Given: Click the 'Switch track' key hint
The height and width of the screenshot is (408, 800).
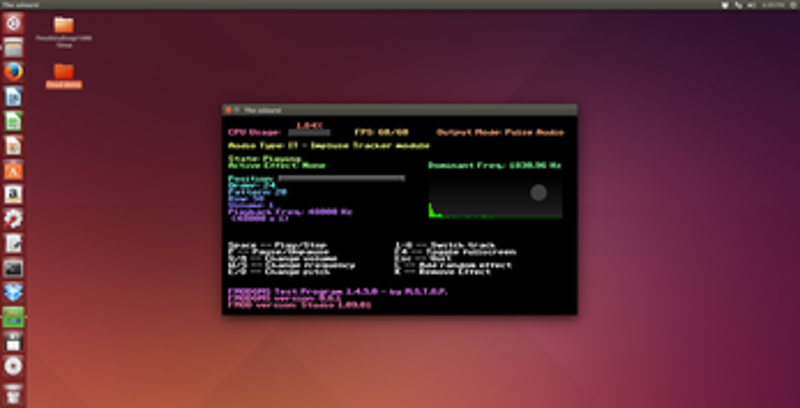Looking at the screenshot, I should (445, 245).
